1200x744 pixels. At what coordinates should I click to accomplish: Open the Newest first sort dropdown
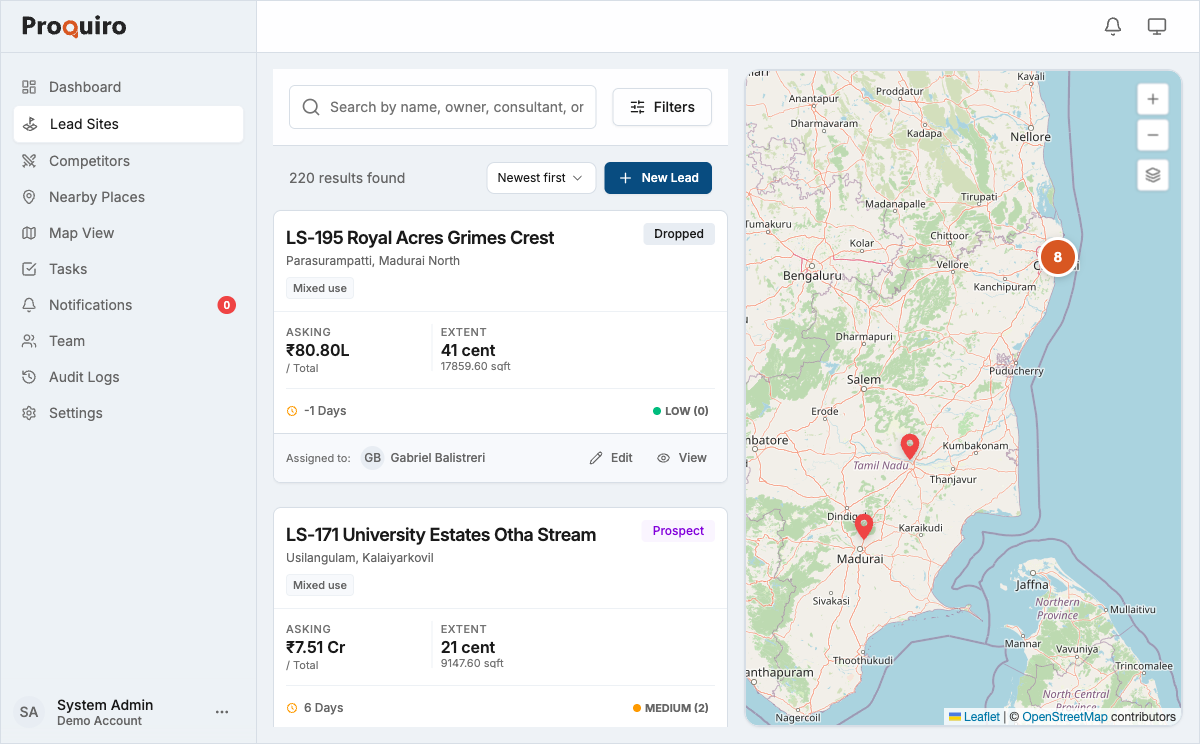click(541, 177)
